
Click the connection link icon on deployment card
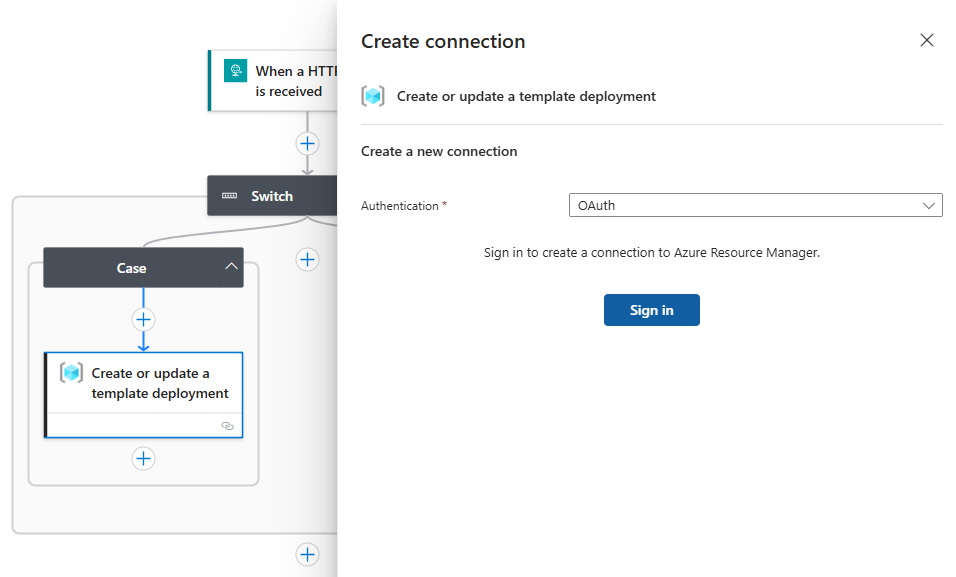[x=227, y=426]
